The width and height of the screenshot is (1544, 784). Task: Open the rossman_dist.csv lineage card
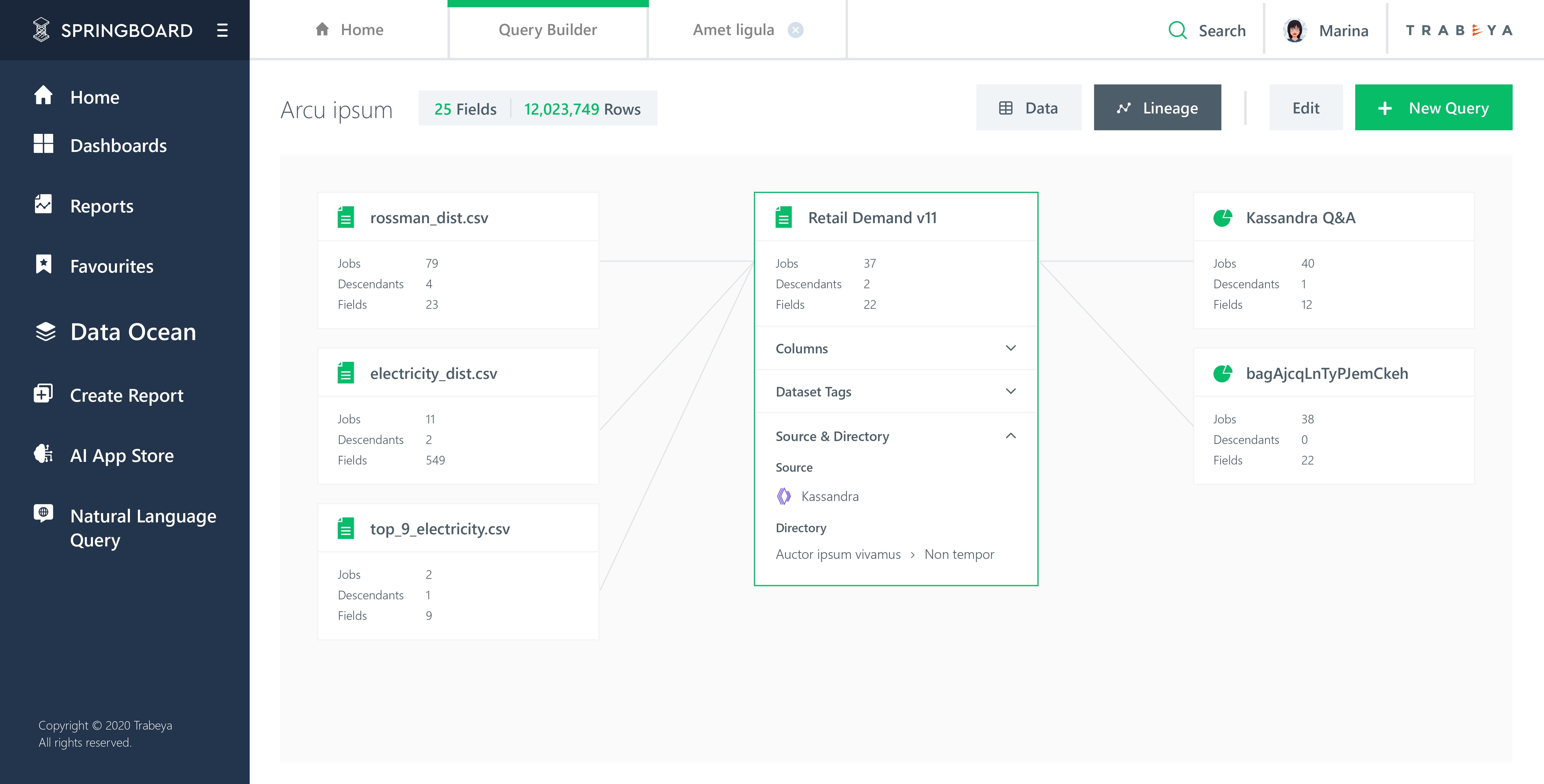pos(458,260)
